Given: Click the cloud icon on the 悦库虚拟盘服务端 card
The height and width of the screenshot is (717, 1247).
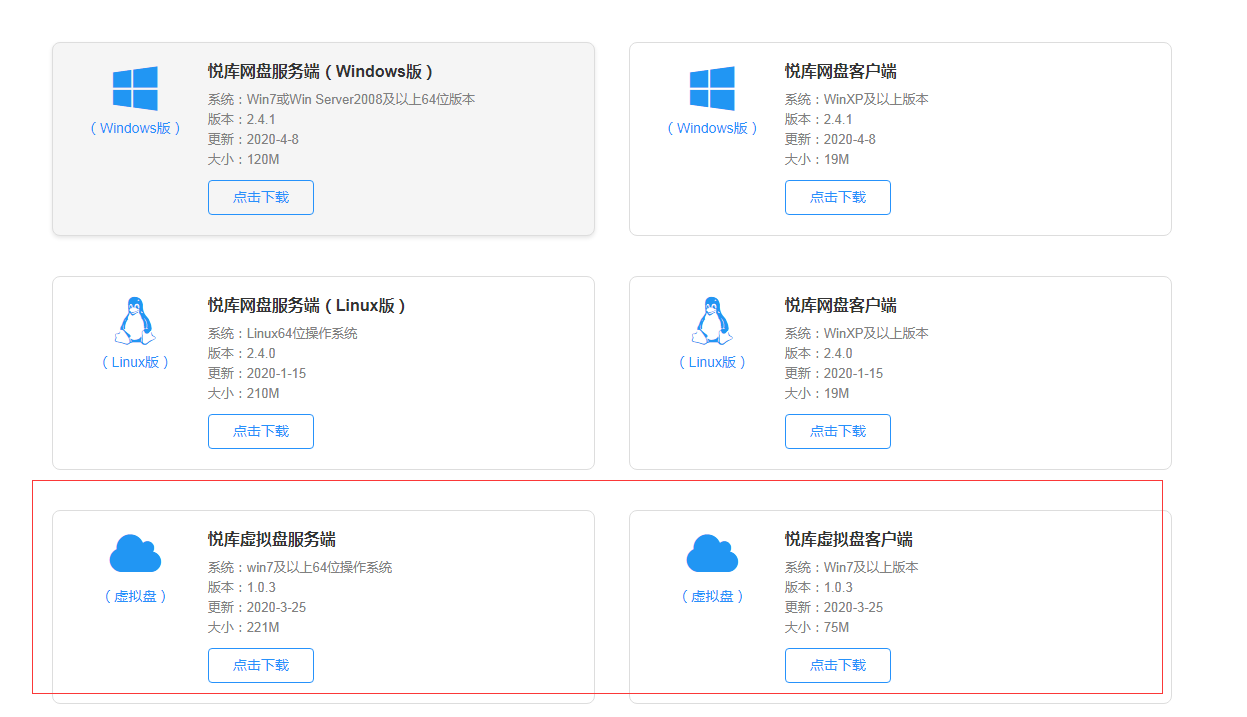Looking at the screenshot, I should [x=135, y=553].
